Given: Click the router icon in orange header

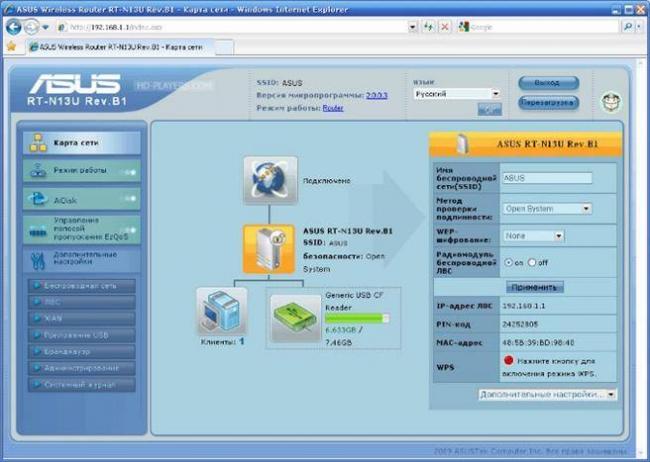Looking at the screenshot, I should [463, 144].
